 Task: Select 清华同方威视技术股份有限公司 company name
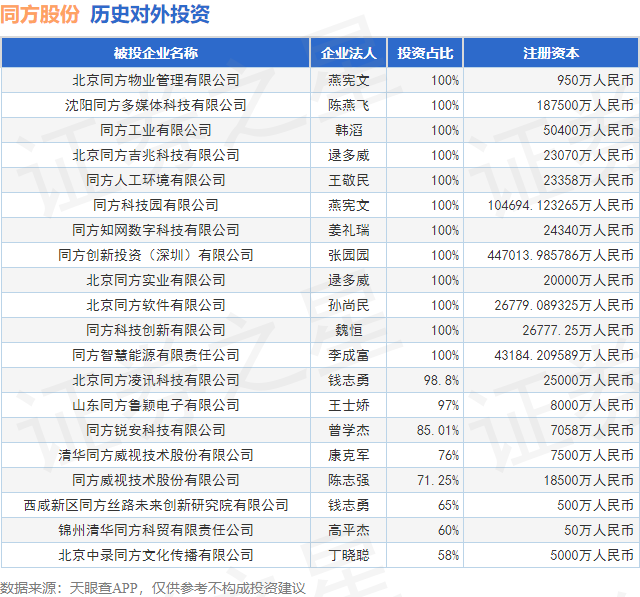click(x=156, y=455)
